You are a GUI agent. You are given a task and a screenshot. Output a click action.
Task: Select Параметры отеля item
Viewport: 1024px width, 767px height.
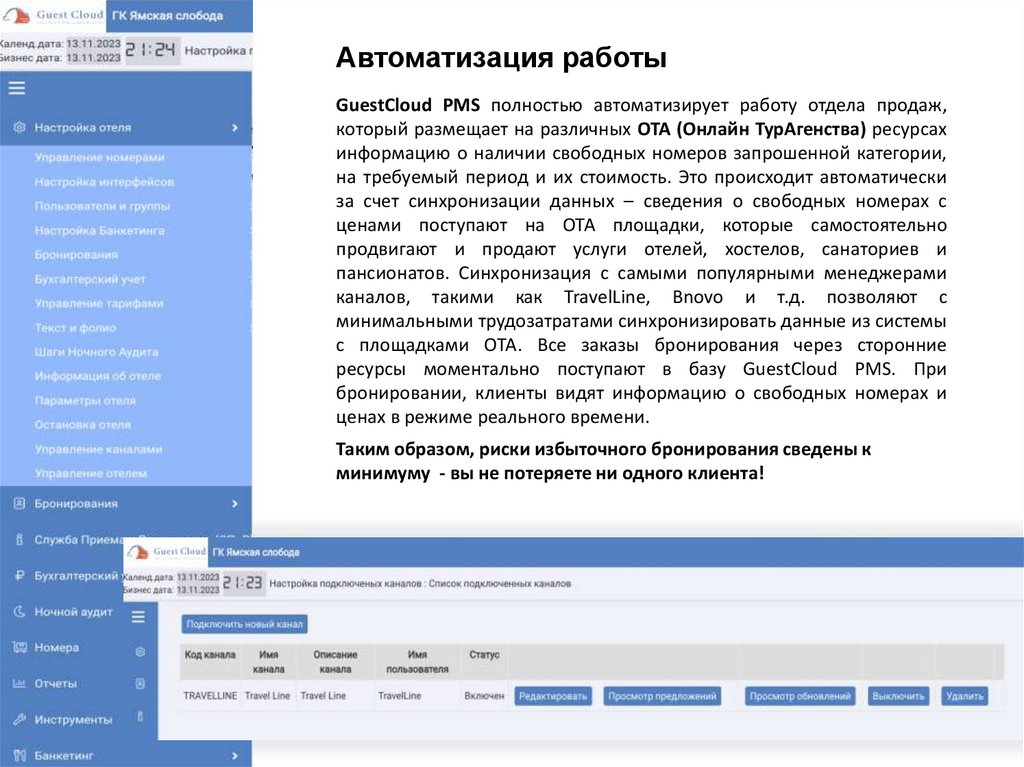pos(86,400)
